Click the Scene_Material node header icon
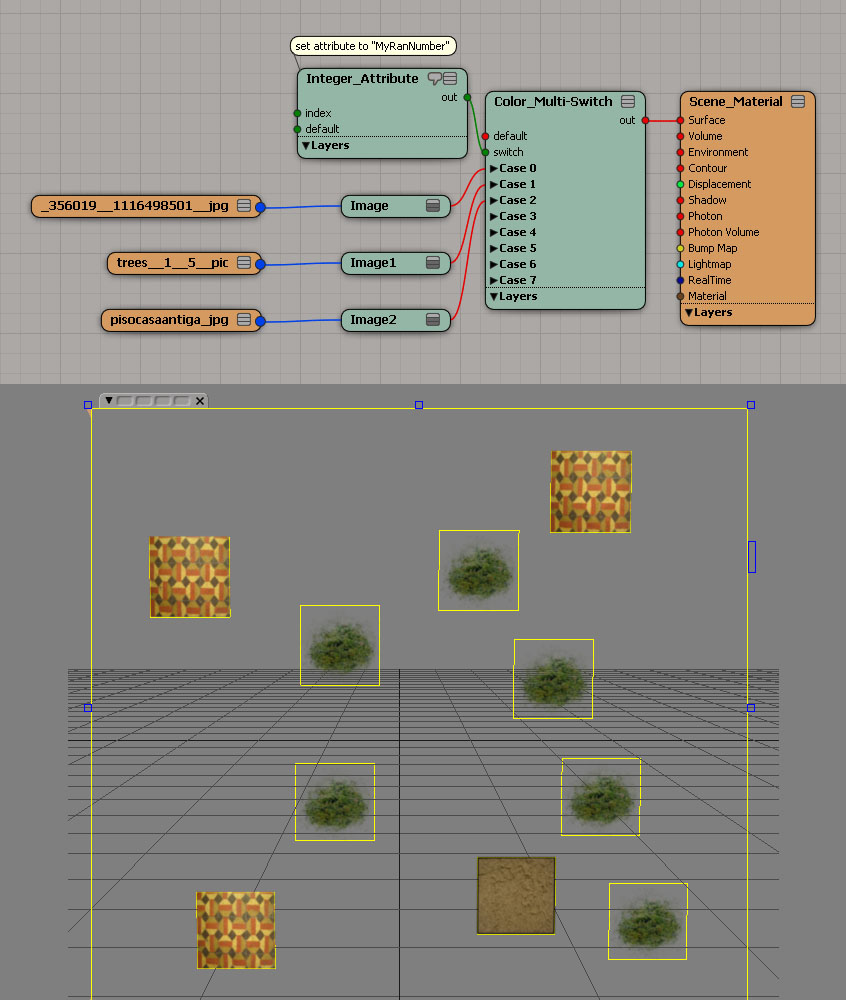The height and width of the screenshot is (1000, 846). (798, 101)
